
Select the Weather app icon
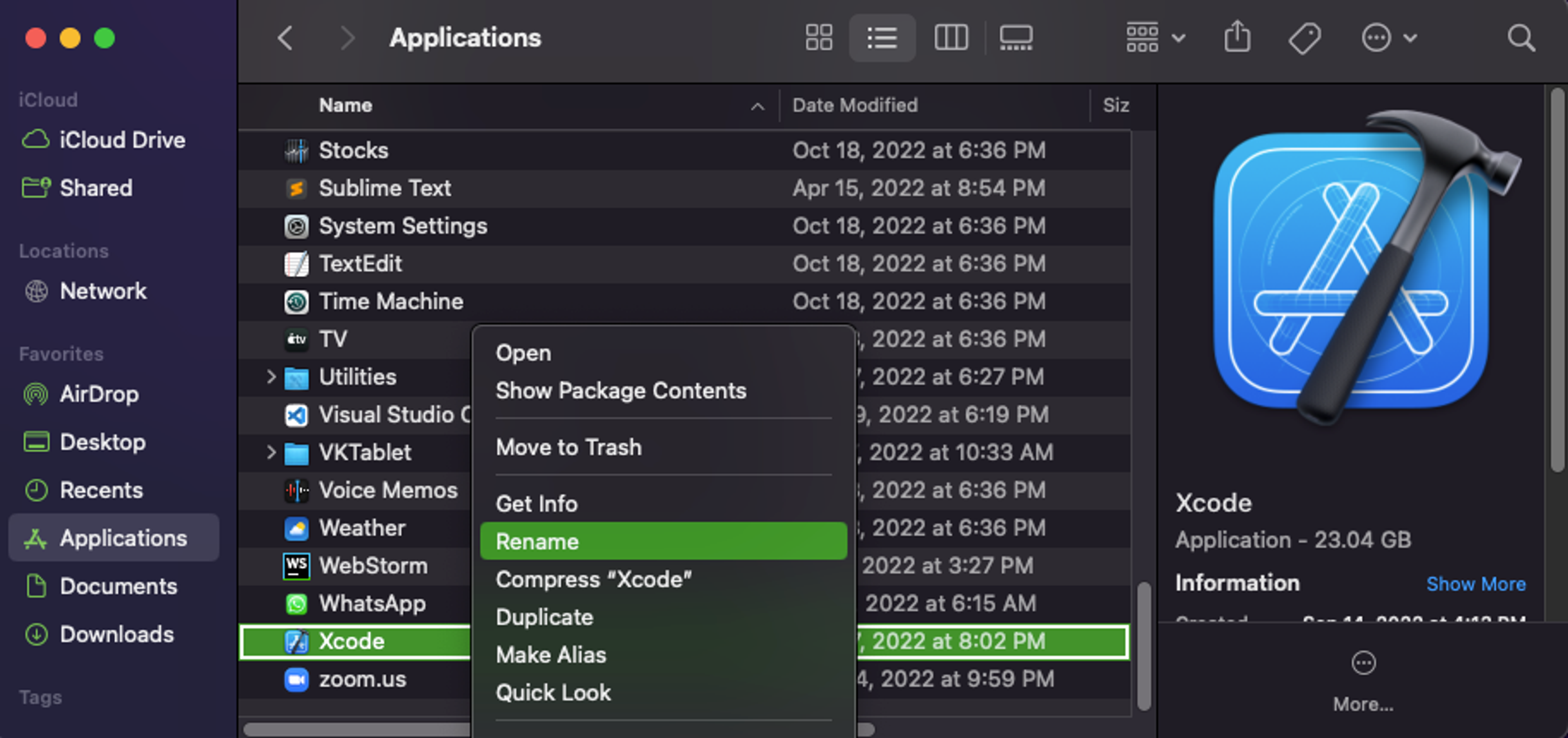[296, 528]
